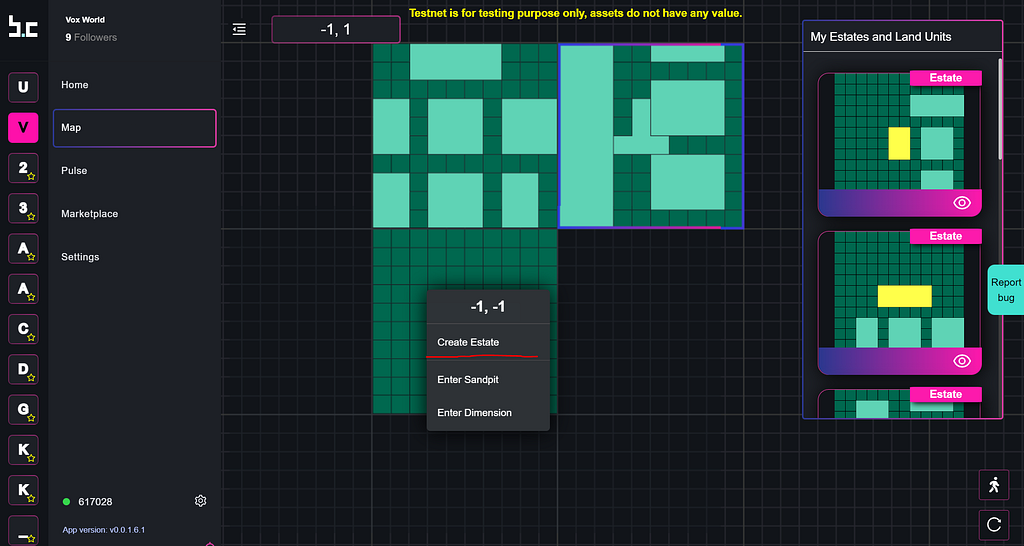The image size is (1024, 546).
Task: Open the starred D world icon
Action: coord(23,370)
